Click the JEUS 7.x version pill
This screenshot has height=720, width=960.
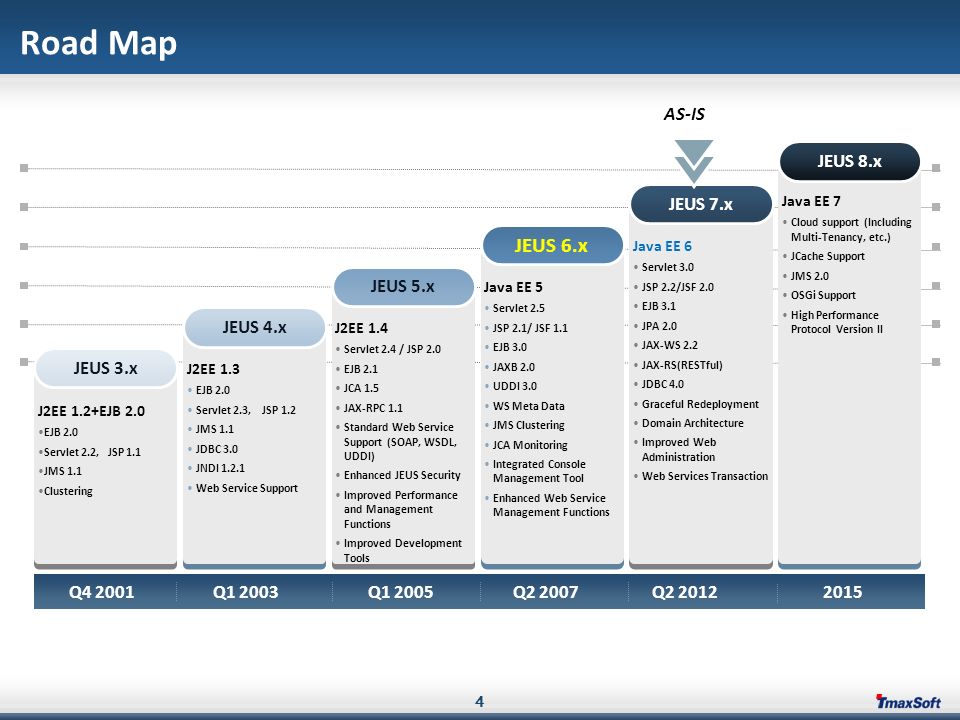pyautogui.click(x=701, y=204)
